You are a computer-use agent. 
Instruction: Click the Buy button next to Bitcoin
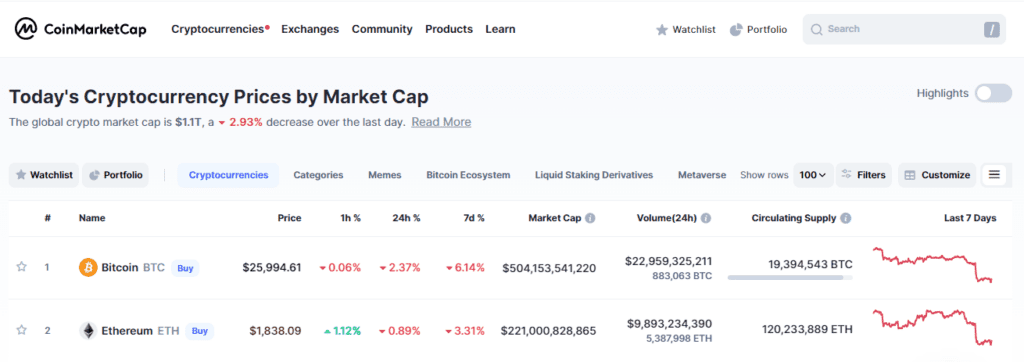[x=185, y=267]
